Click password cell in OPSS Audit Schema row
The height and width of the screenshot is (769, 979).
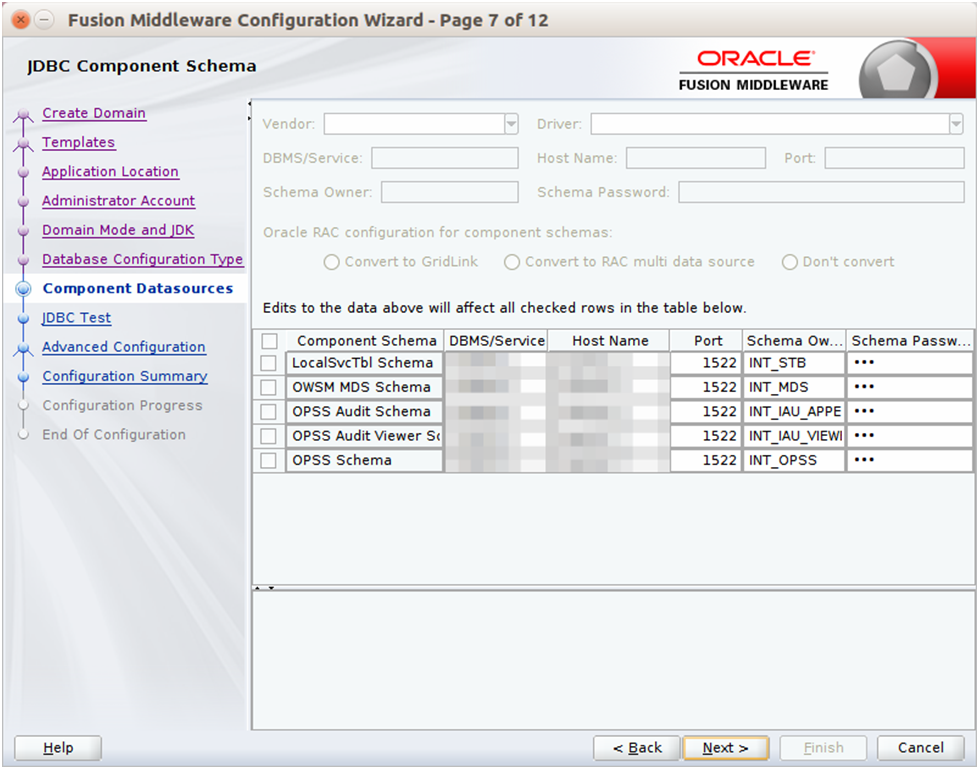[910, 412]
